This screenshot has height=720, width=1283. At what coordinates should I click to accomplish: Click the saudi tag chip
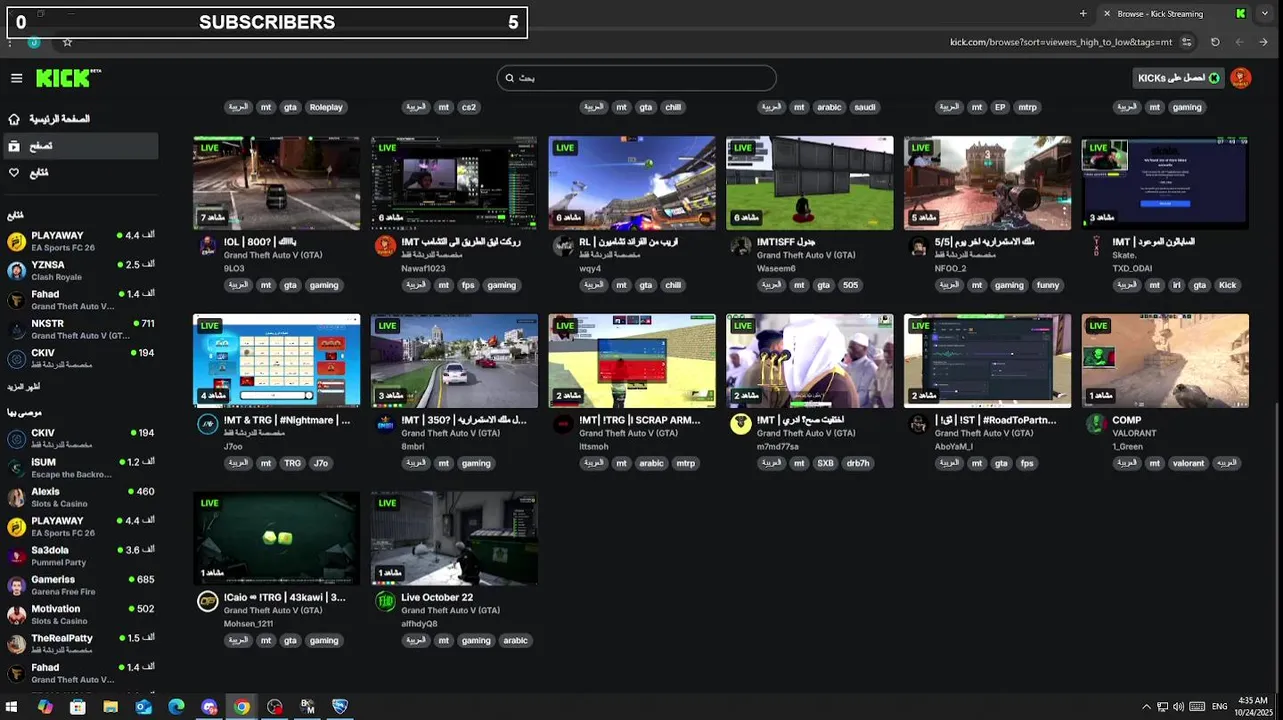coord(865,107)
